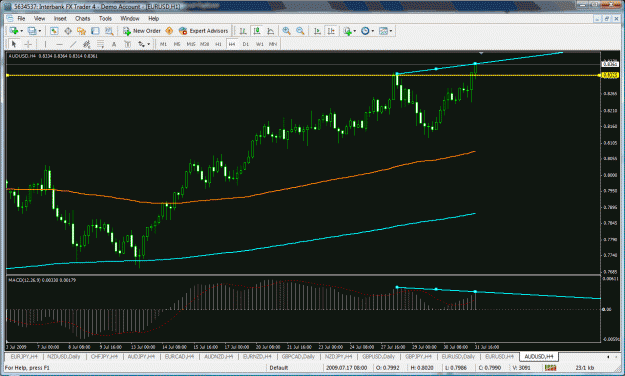Expand the Templates dropdown arrow
Image resolution: width=625 pixels, height=376 pixels.
point(391,31)
